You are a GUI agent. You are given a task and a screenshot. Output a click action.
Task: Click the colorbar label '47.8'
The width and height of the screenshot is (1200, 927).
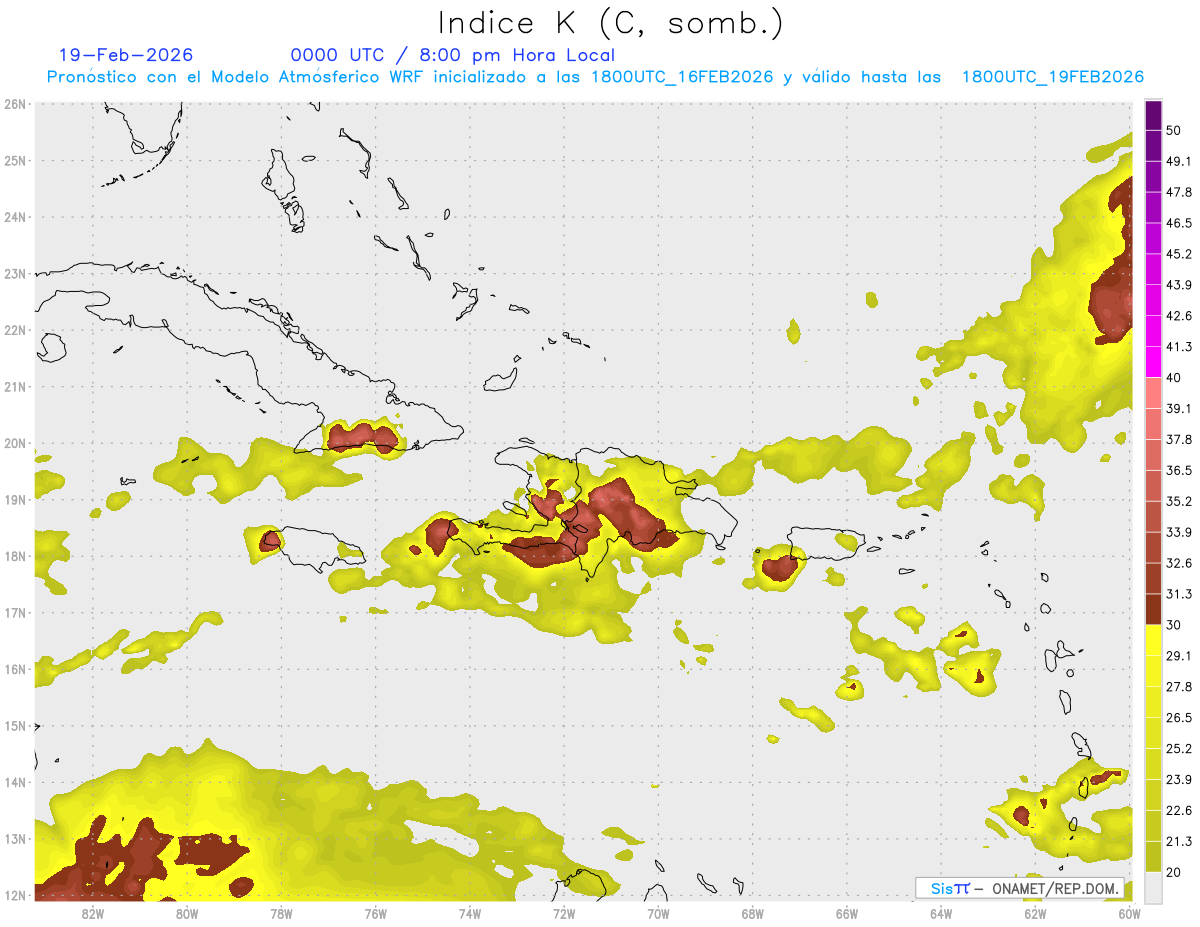(1178, 192)
